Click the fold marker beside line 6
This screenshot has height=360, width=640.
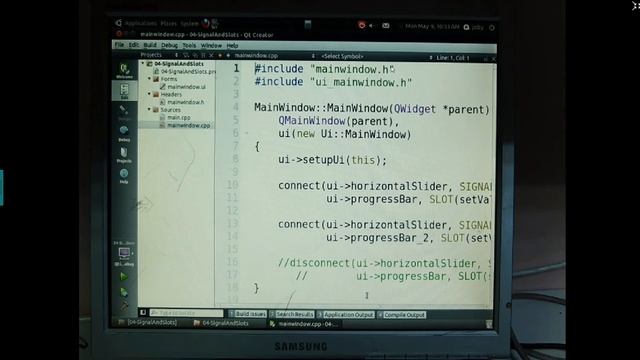point(247,133)
